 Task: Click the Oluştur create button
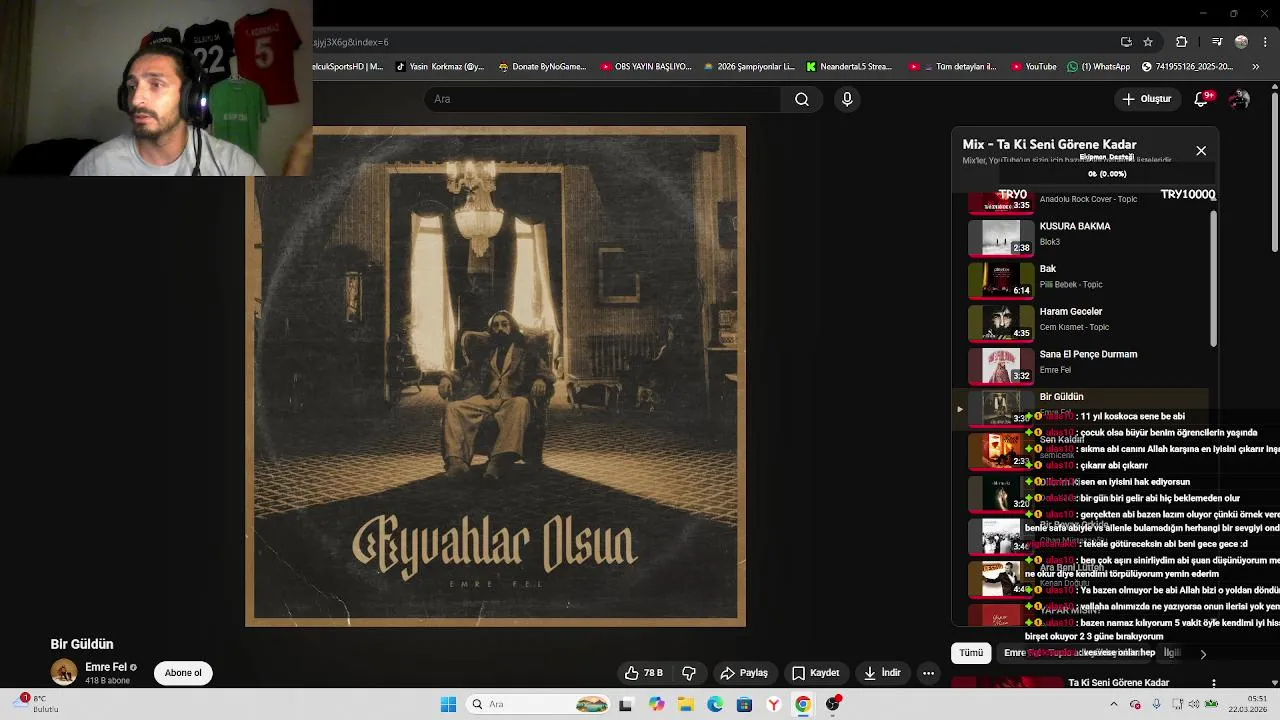click(x=1146, y=99)
